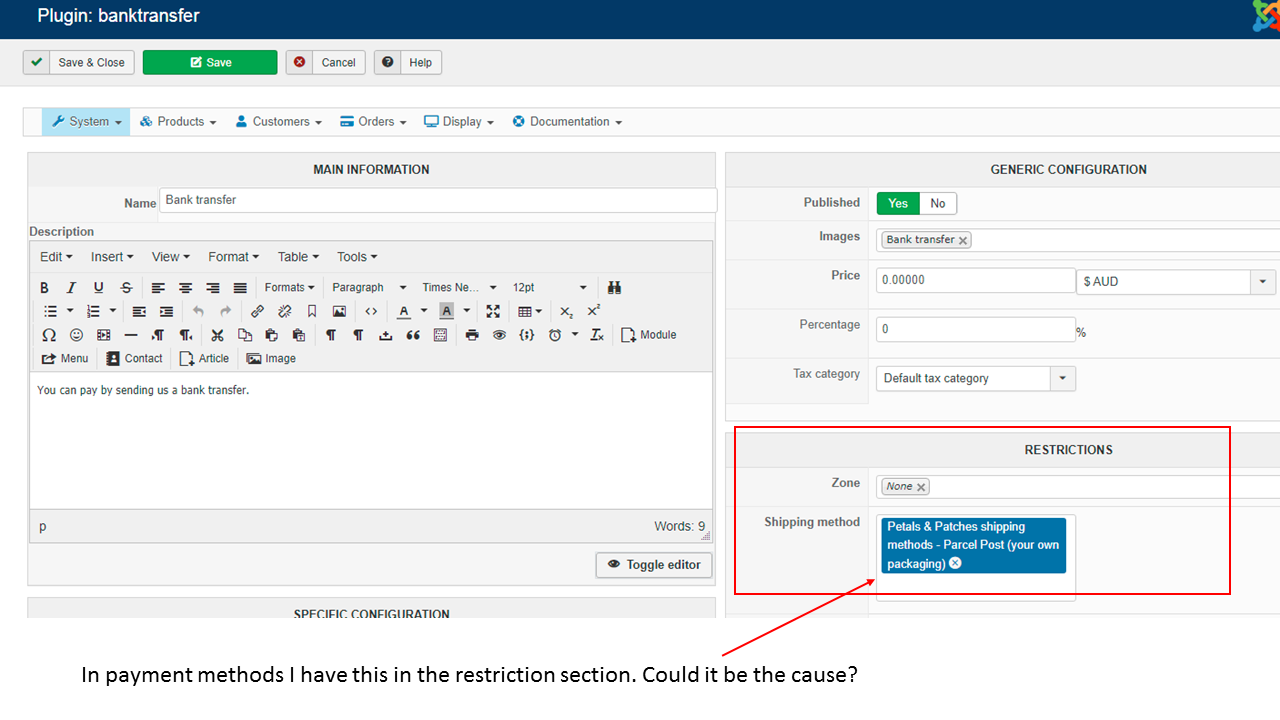1280x720 pixels.
Task: Toggle bold formatting in the editor
Action: [44, 288]
